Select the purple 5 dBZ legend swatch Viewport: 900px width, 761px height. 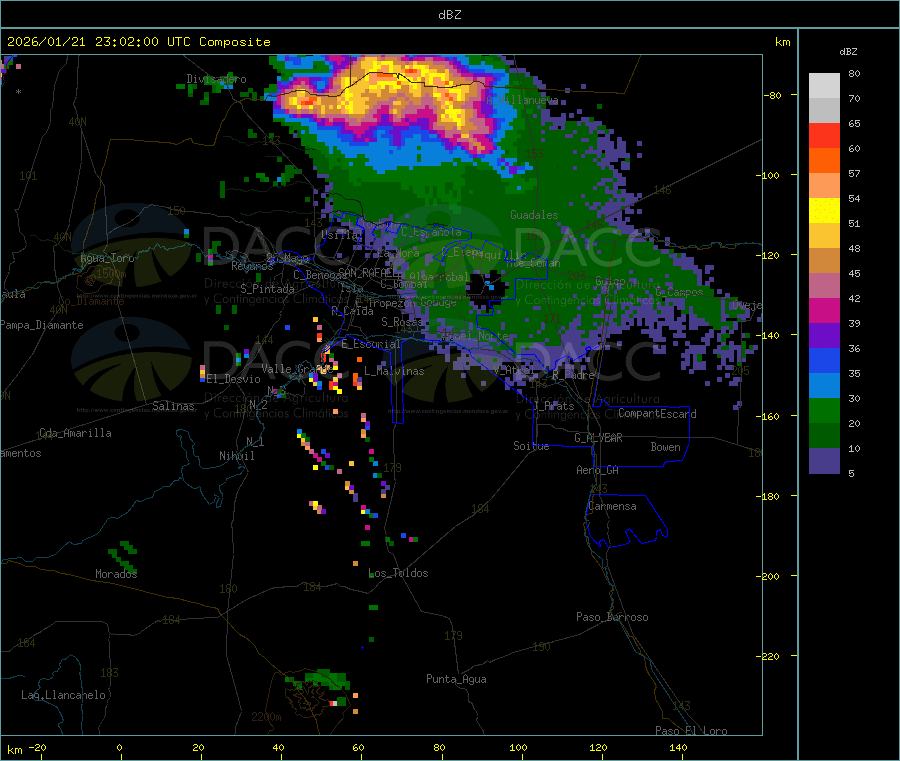pyautogui.click(x=824, y=461)
